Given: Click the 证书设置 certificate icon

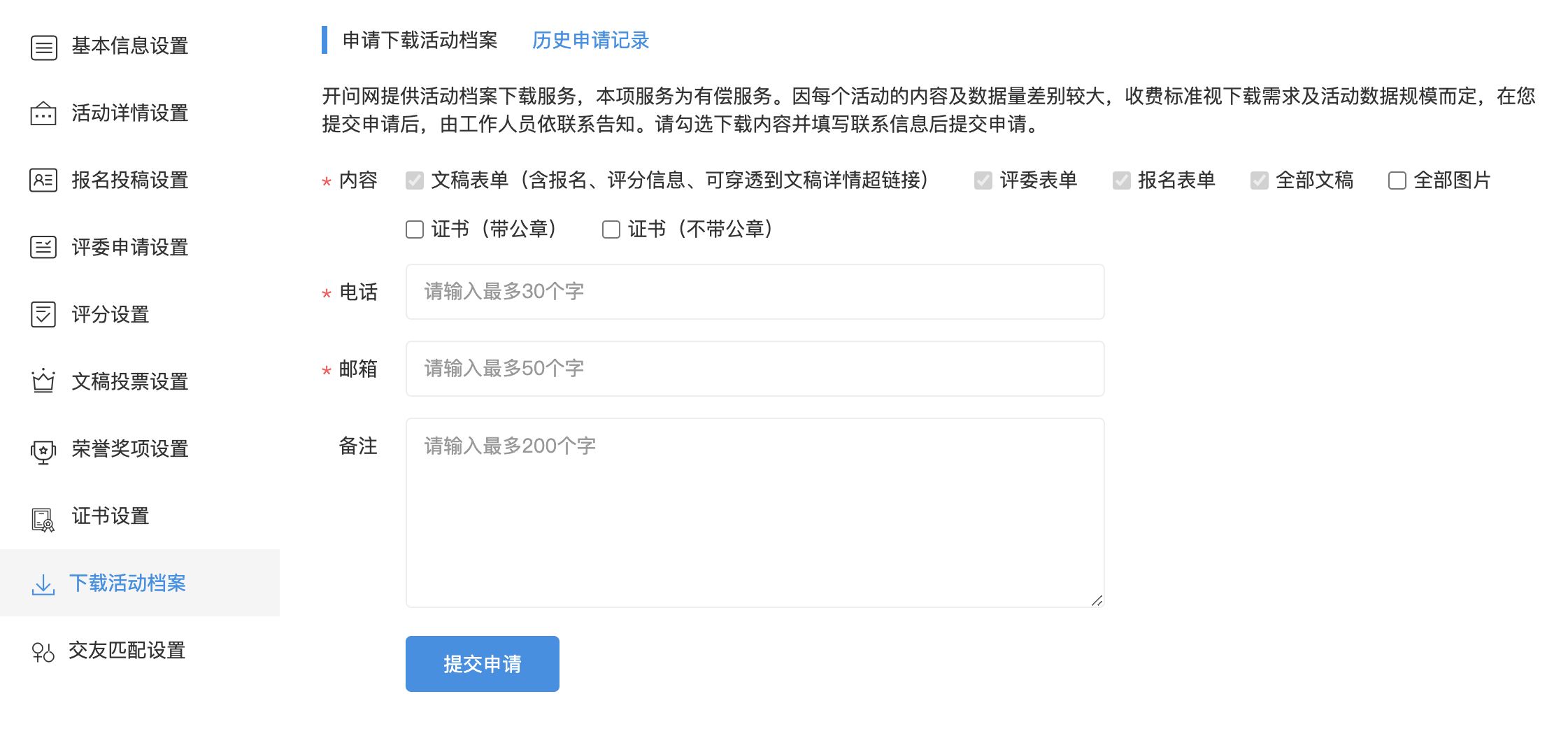Looking at the screenshot, I should pyautogui.click(x=43, y=518).
